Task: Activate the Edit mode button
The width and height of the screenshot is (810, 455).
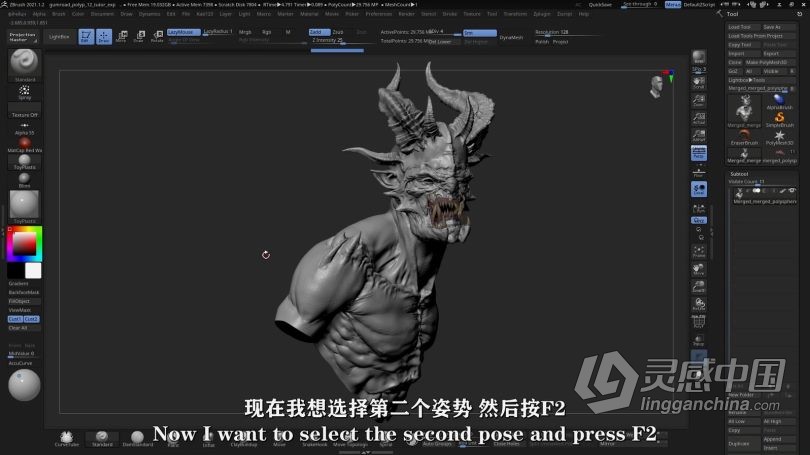Action: (x=86, y=36)
